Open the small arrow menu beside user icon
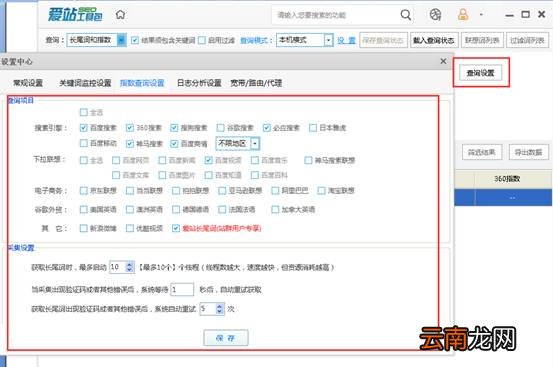 (x=481, y=15)
